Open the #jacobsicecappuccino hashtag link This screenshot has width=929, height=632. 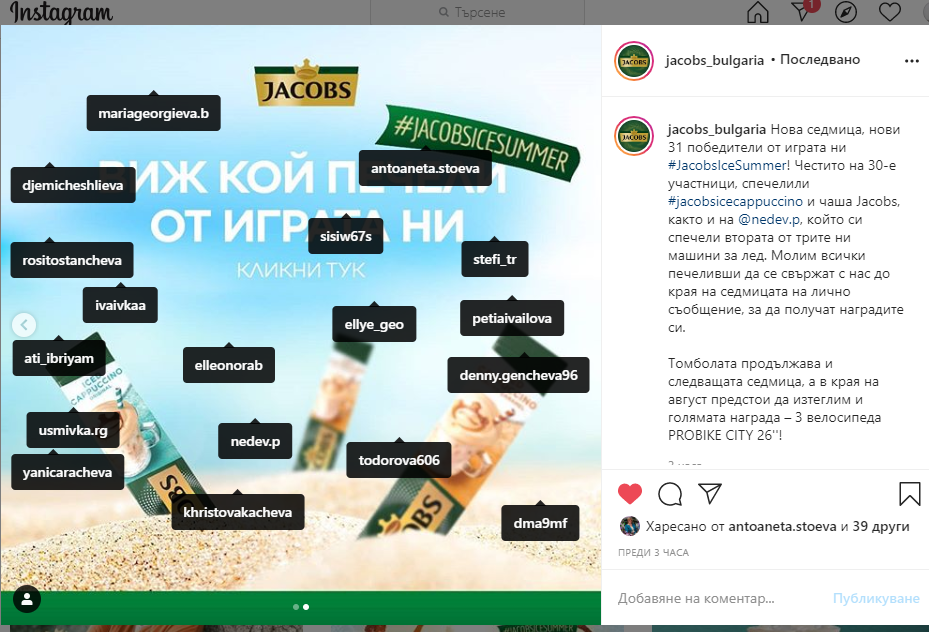[x=735, y=201]
